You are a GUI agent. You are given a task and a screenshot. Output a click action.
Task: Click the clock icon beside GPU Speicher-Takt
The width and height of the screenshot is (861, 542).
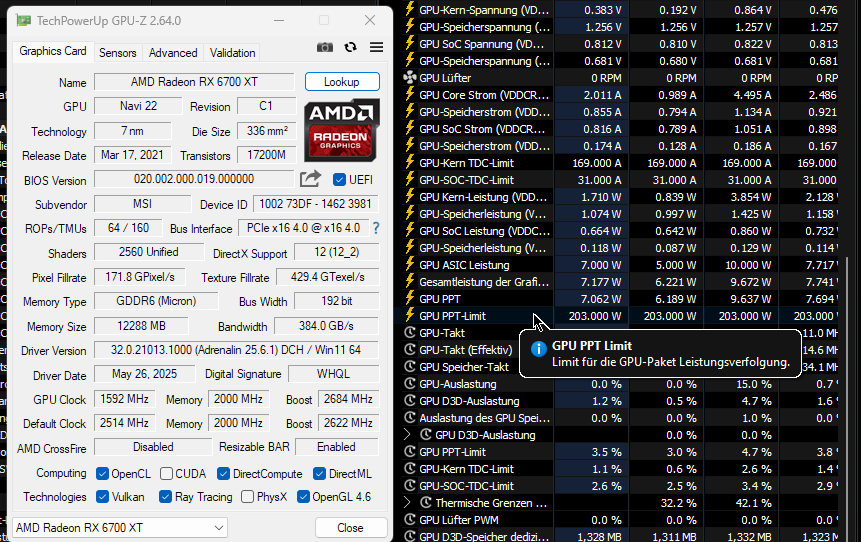pyautogui.click(x=410, y=366)
